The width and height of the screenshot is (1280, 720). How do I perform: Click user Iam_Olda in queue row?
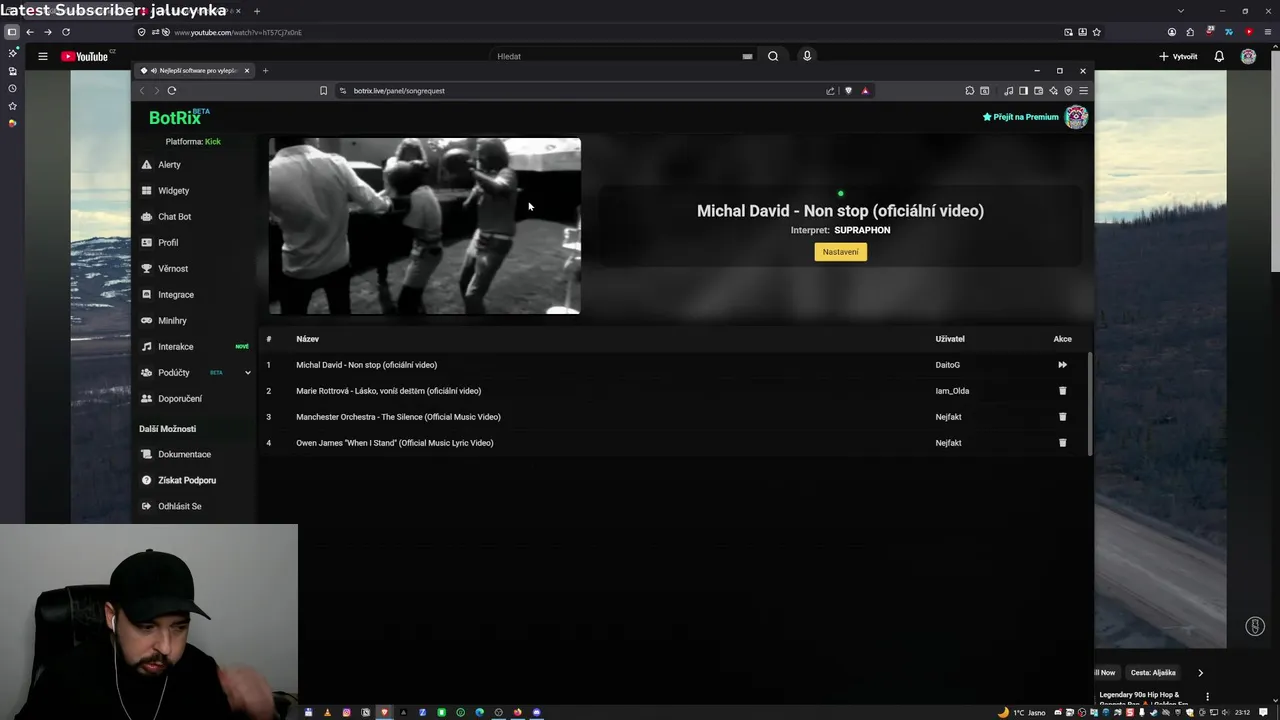952,391
